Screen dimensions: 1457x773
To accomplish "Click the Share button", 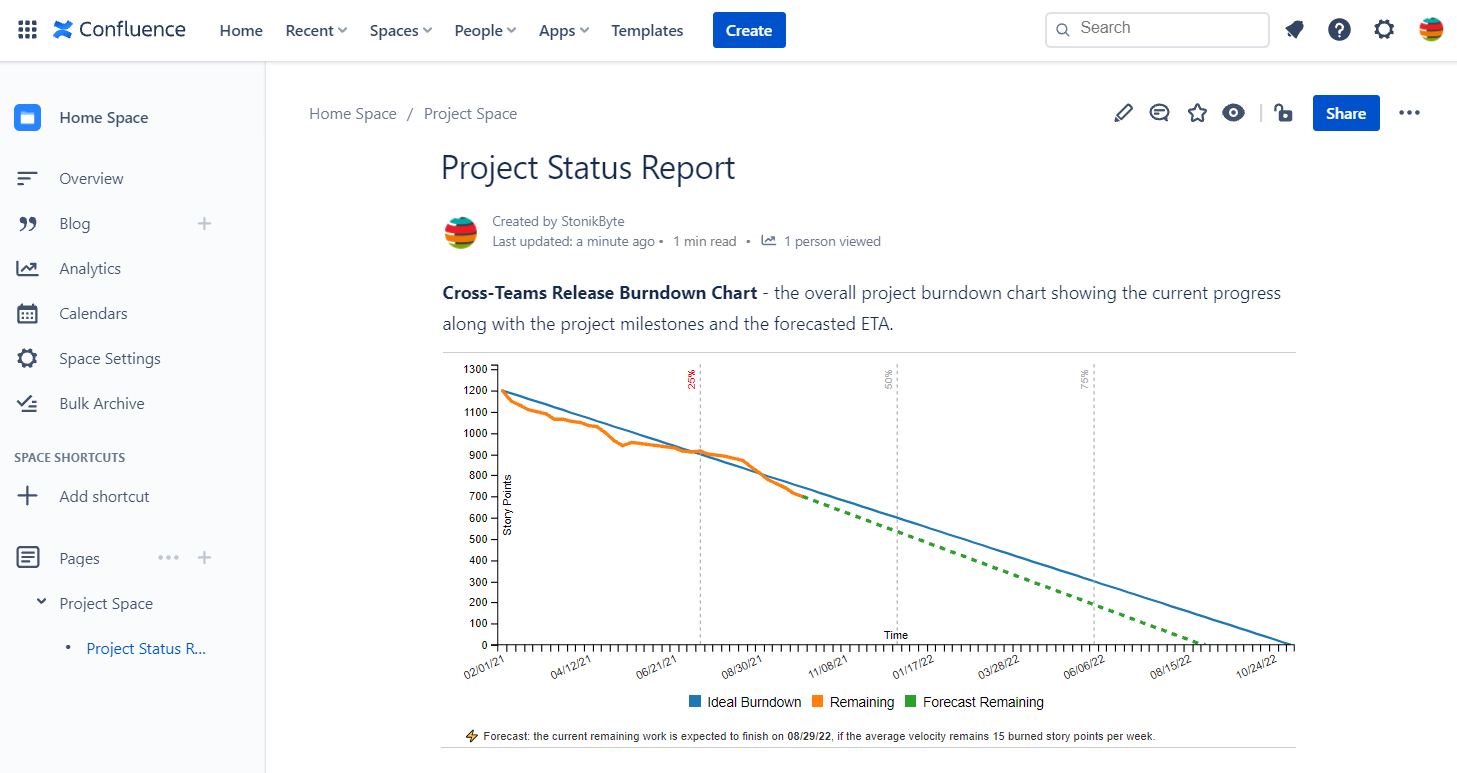I will point(1345,113).
